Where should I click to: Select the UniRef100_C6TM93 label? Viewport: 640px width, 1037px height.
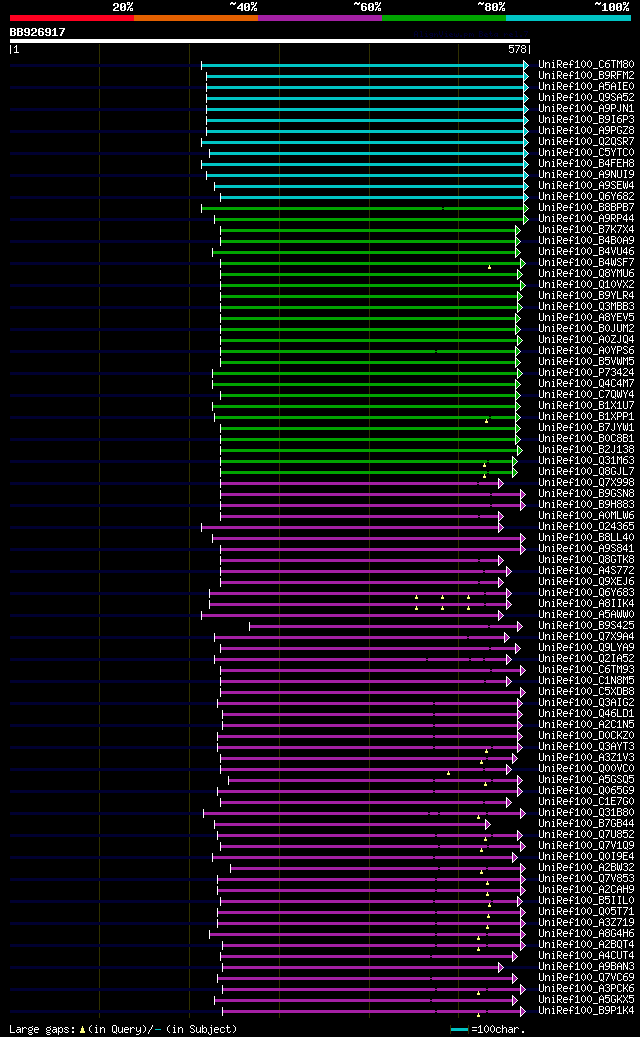(x=586, y=670)
